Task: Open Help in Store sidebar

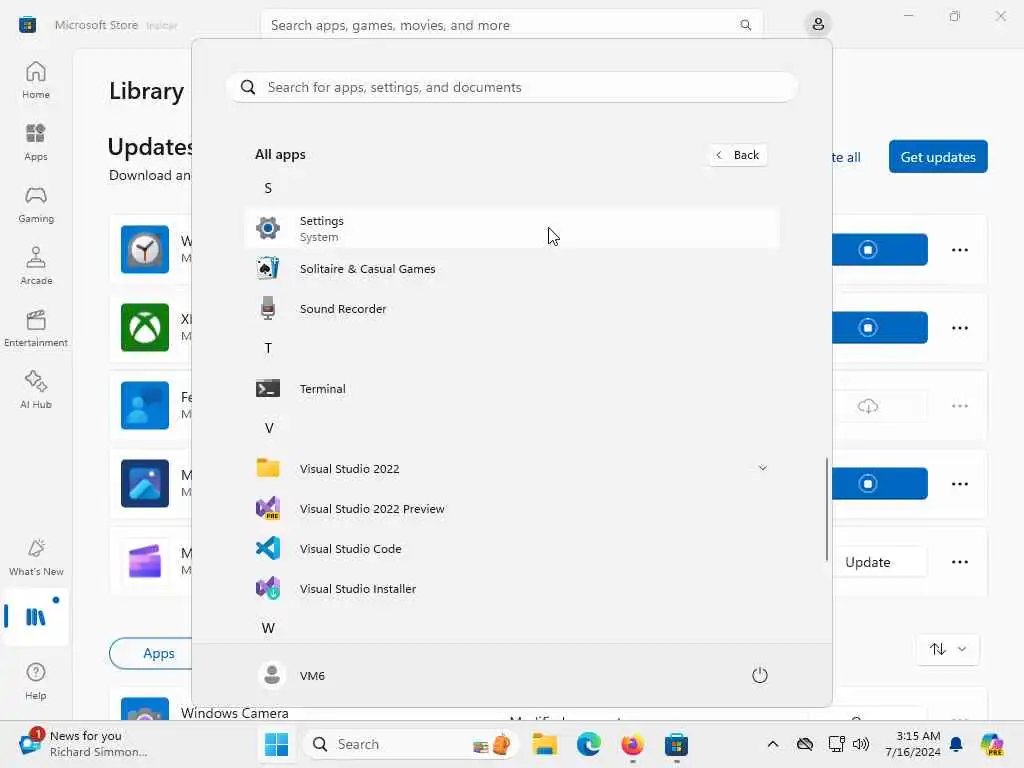Action: [36, 682]
